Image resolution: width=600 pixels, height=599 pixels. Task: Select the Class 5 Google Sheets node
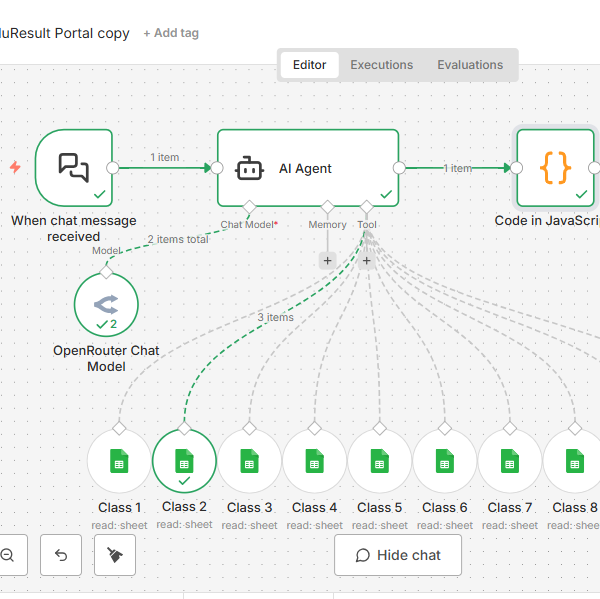tap(380, 461)
